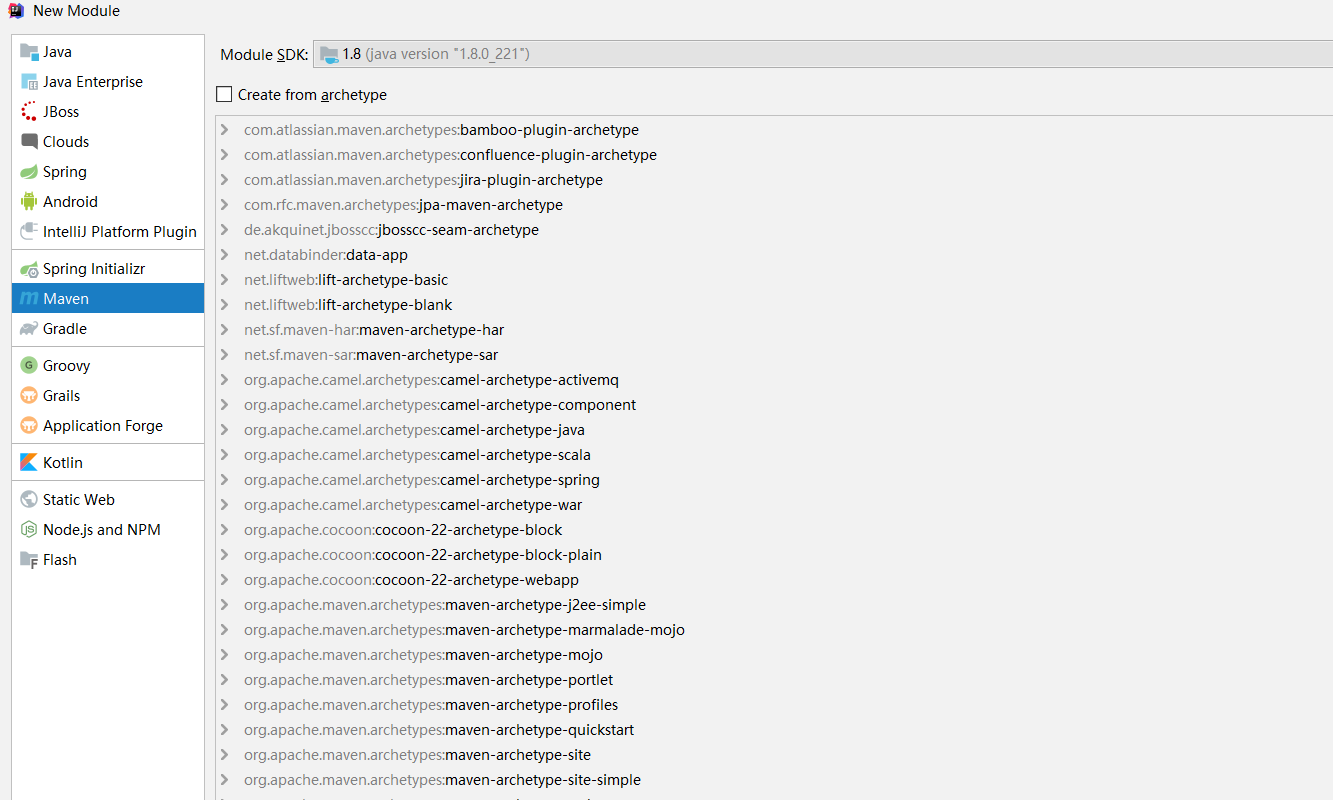
Task: Click the Kotlin logo icon
Action: tap(29, 463)
